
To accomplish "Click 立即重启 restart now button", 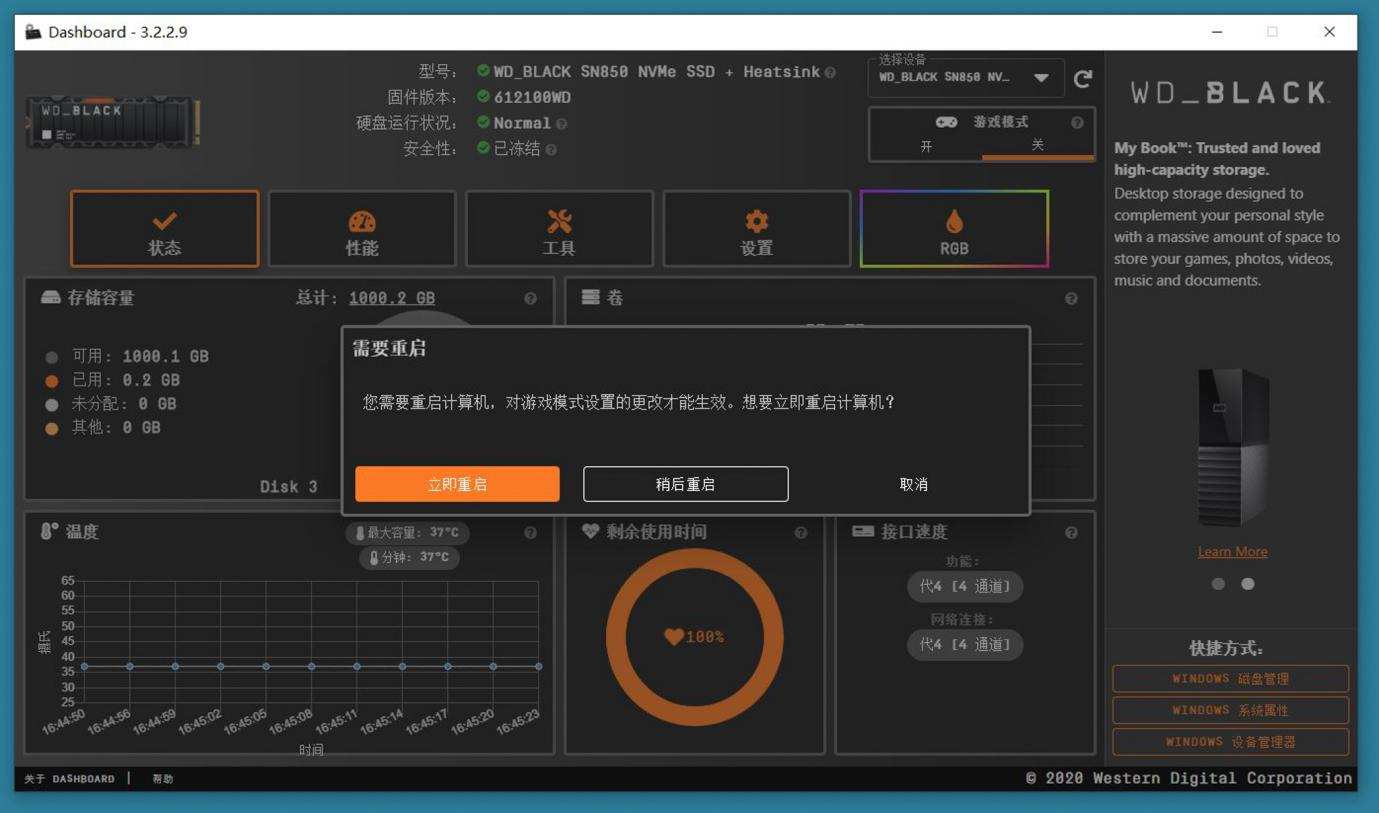I will [x=457, y=484].
